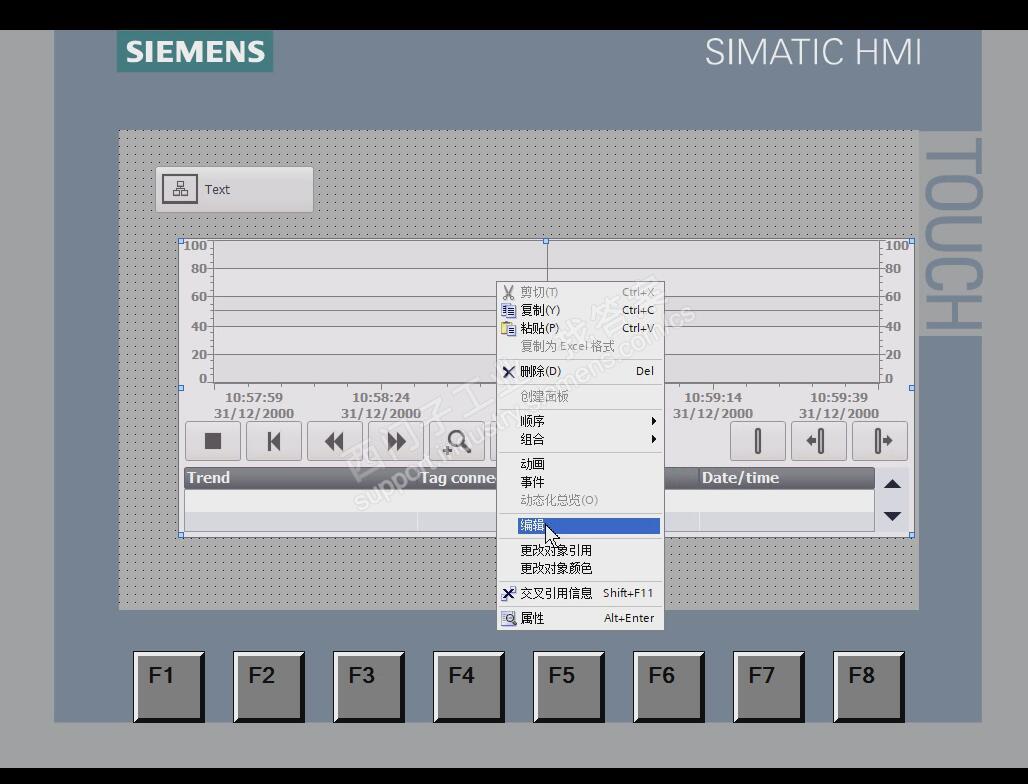Jump to trend beginning button
Screen dimensions: 1028x784
(274, 441)
